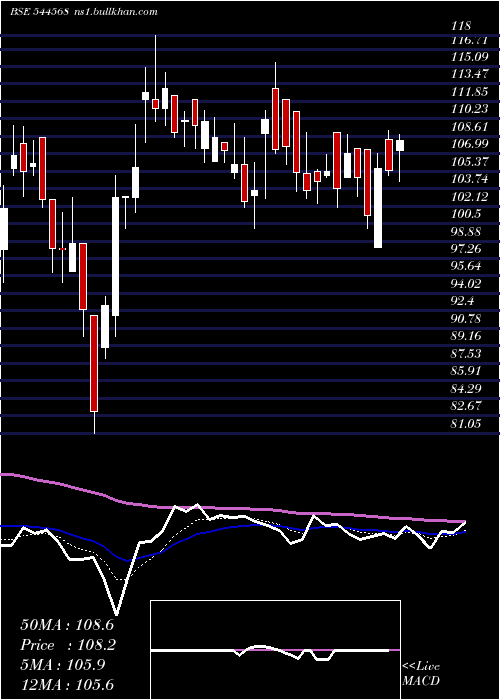This screenshot has width=500, height=700.
Task: Click the 108.61 price axis label
Action: tap(469, 127)
